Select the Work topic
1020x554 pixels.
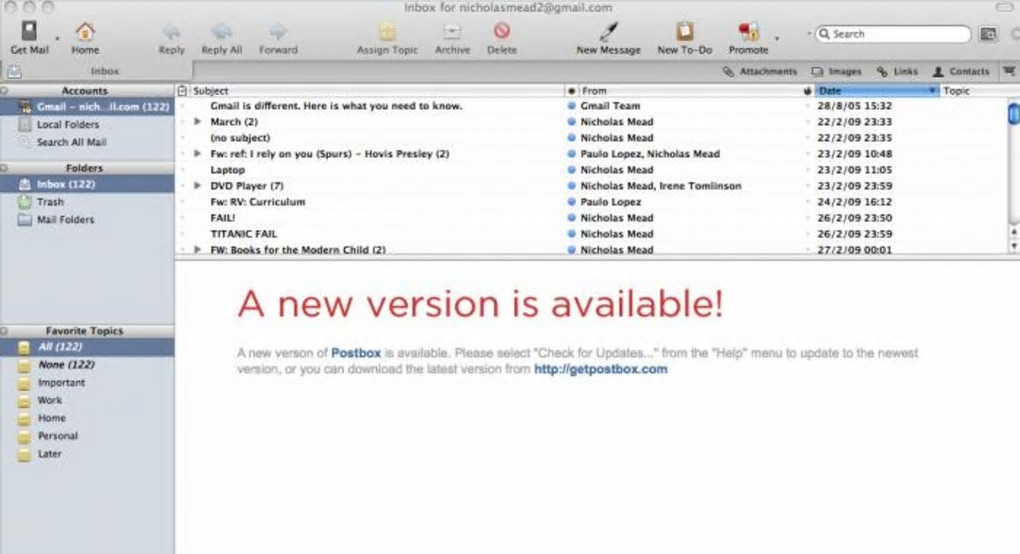[x=49, y=400]
